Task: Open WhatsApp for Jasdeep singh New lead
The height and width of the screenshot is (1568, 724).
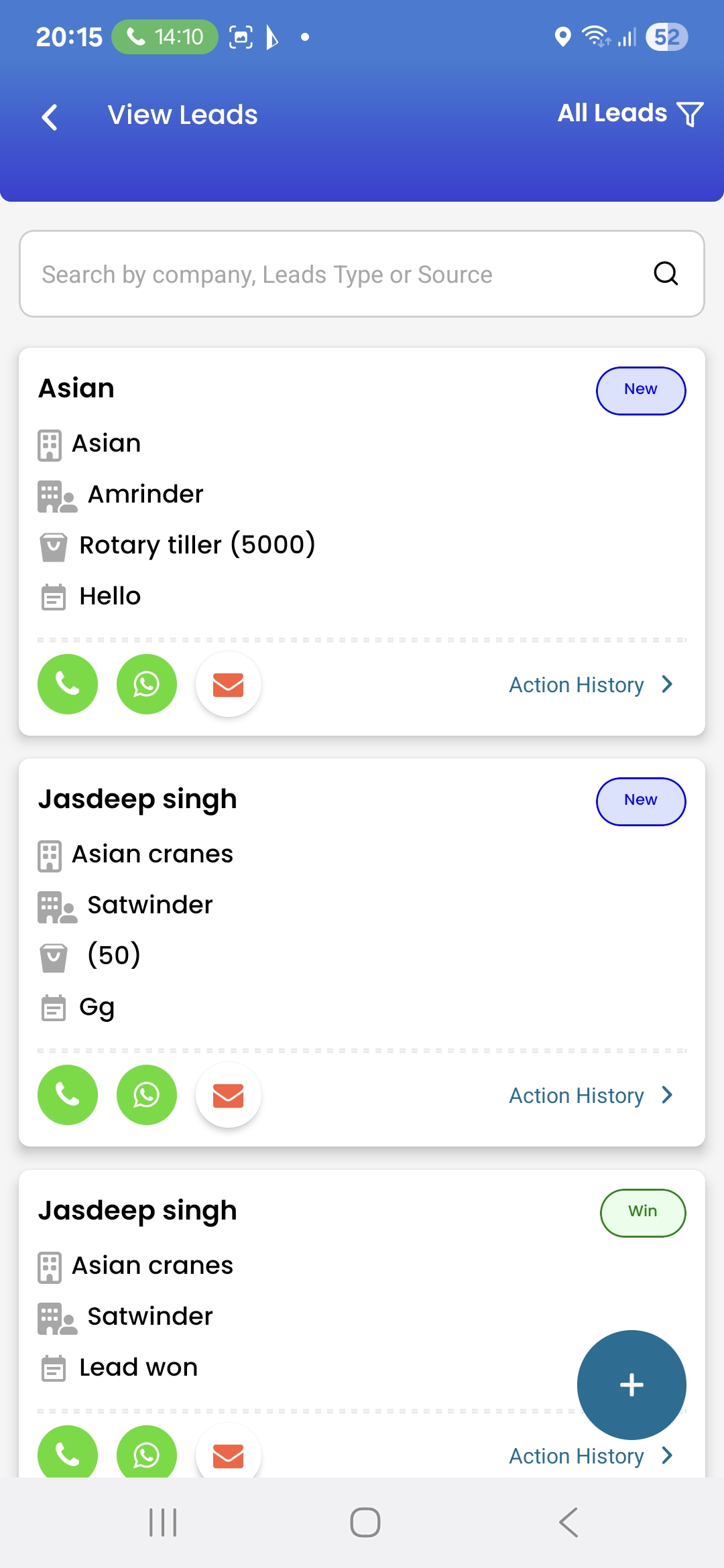Action: tap(147, 1095)
